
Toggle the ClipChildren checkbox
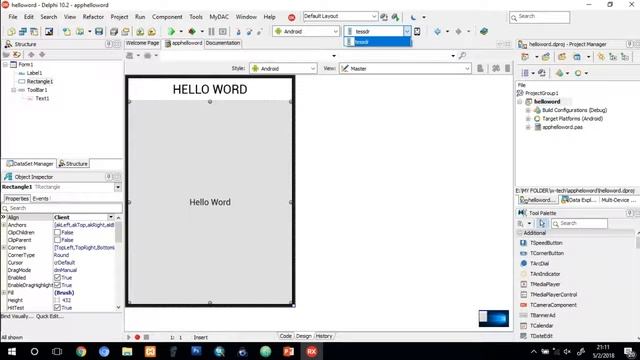[x=57, y=232]
